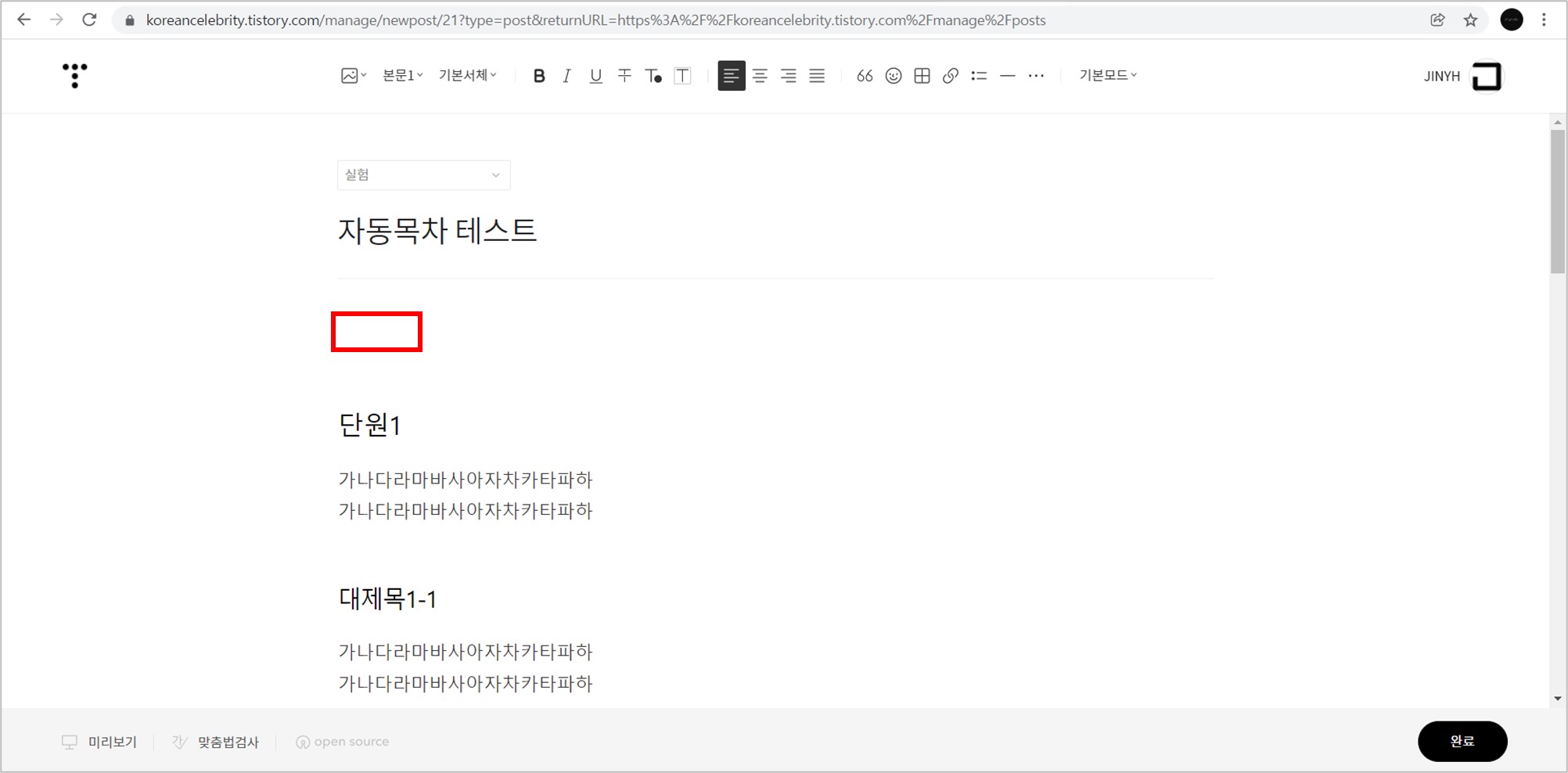
Task: Open the text background color picker
Action: (x=682, y=76)
